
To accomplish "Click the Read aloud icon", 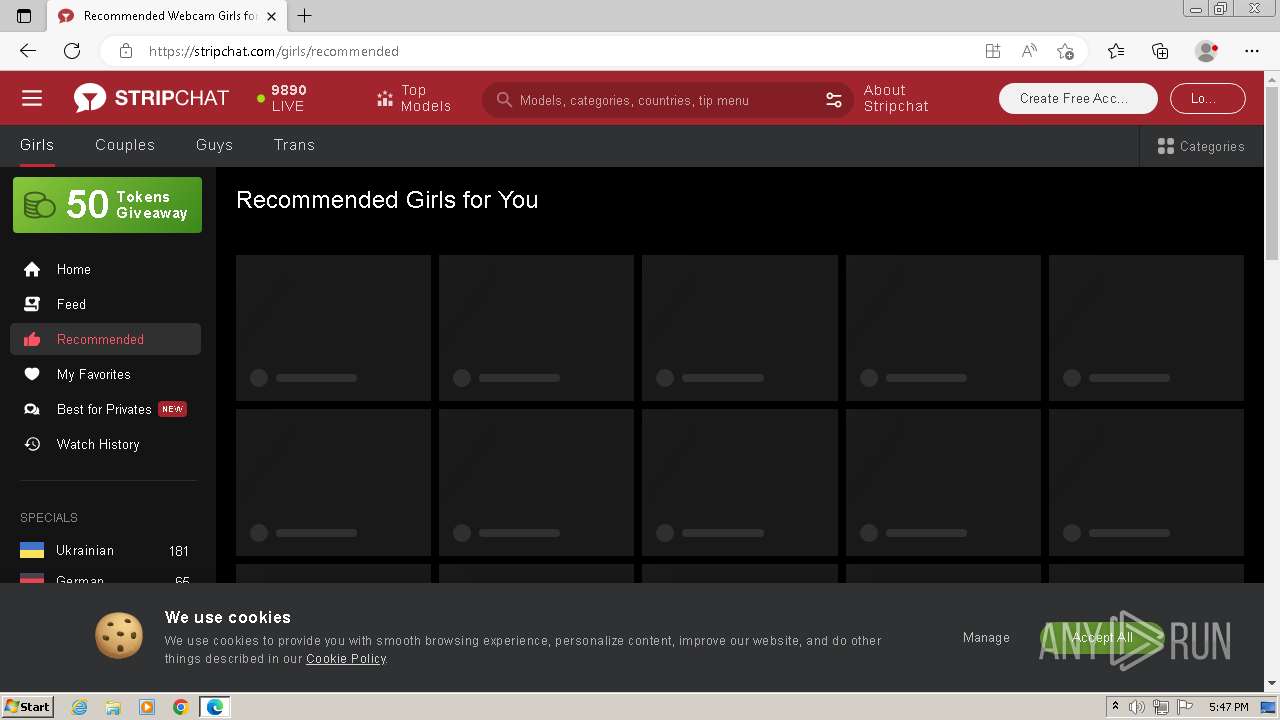I will 1029,51.
